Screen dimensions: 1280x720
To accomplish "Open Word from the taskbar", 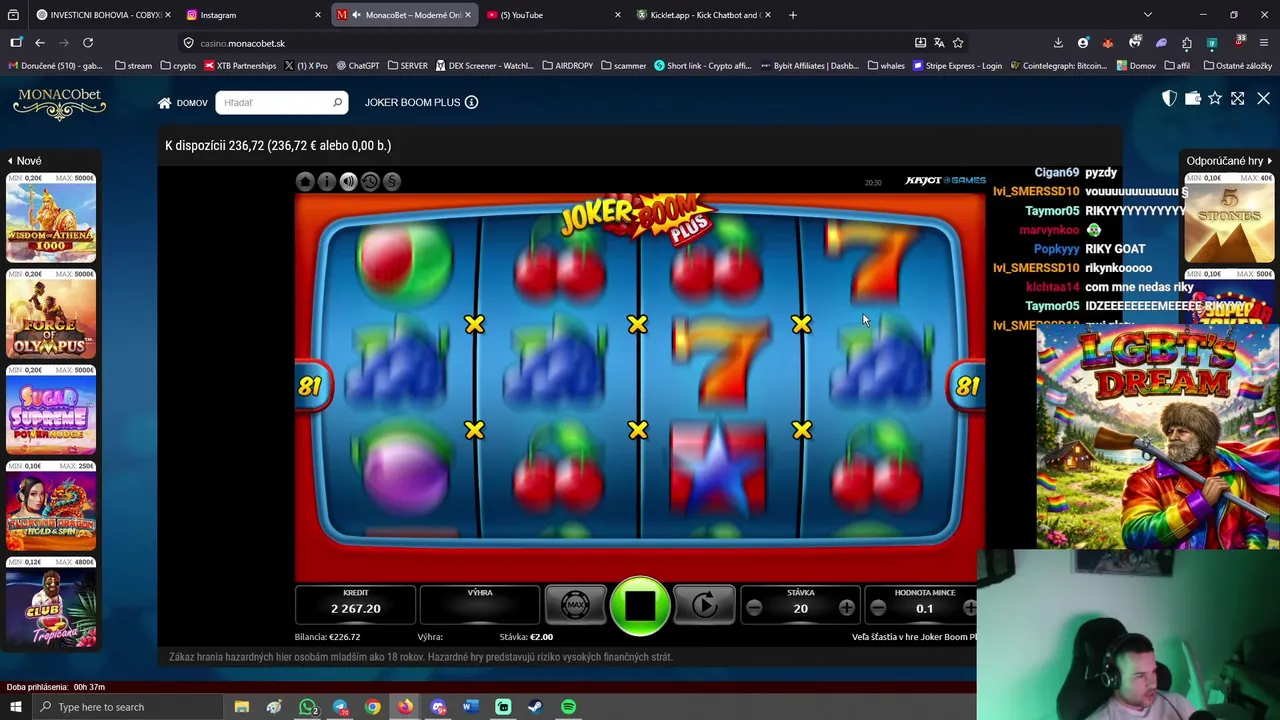I will [470, 707].
